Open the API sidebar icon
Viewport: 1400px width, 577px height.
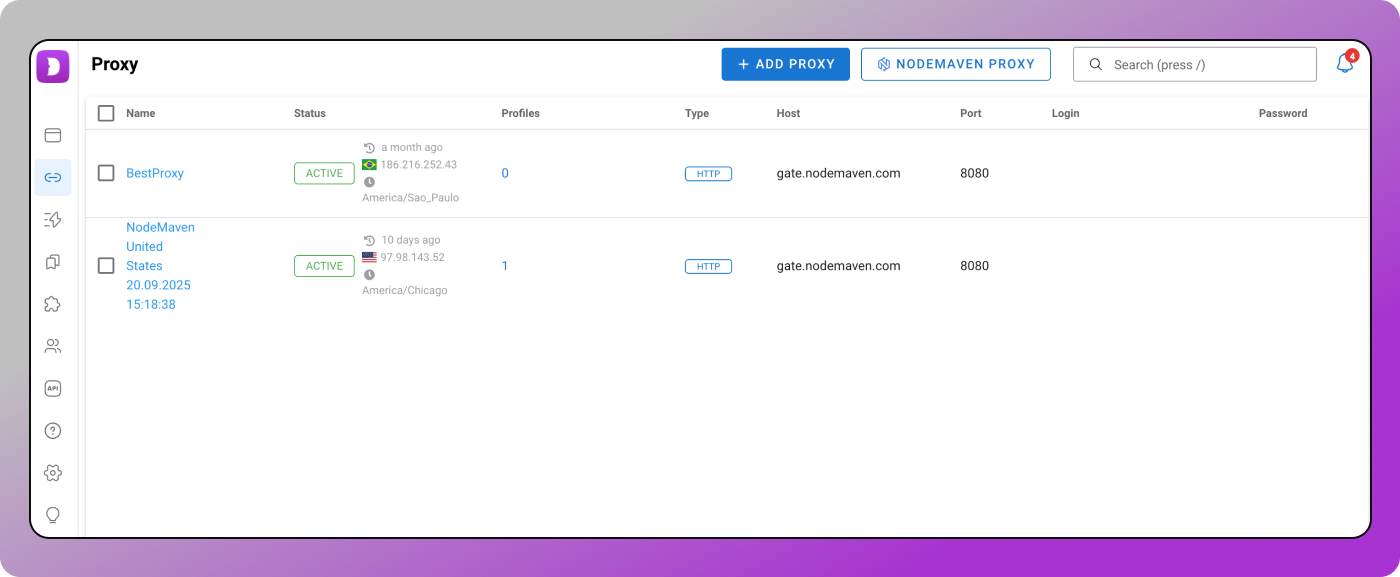(53, 388)
